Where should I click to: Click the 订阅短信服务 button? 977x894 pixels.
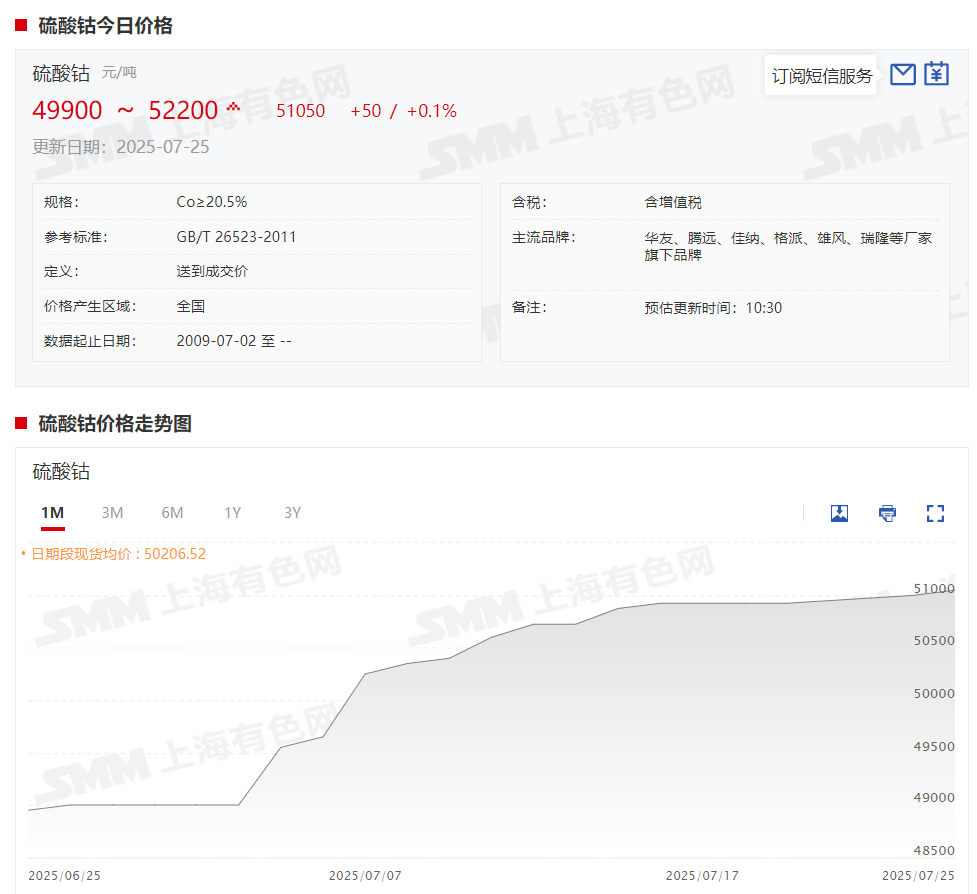[822, 76]
